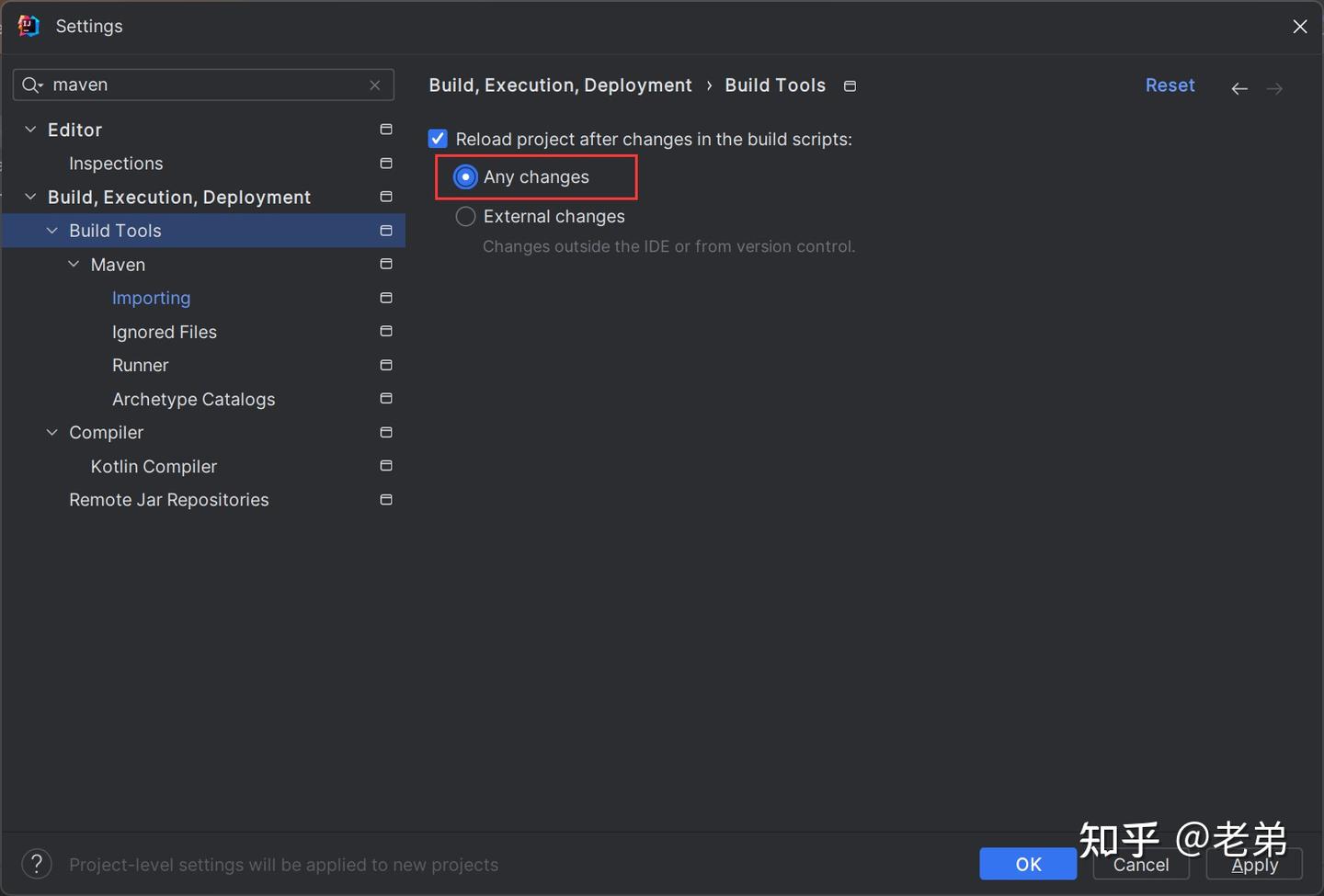This screenshot has height=896, width=1324.
Task: Collapse the Editor tree section
Action: (x=30, y=130)
